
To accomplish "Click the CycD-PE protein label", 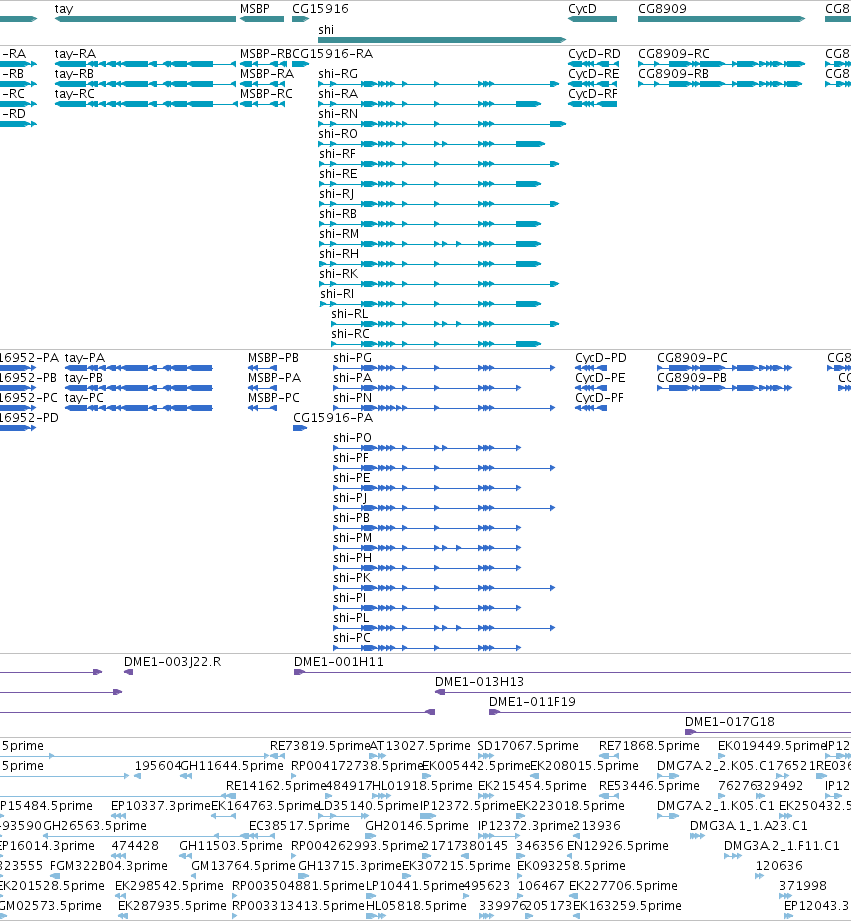I will pos(600,378).
